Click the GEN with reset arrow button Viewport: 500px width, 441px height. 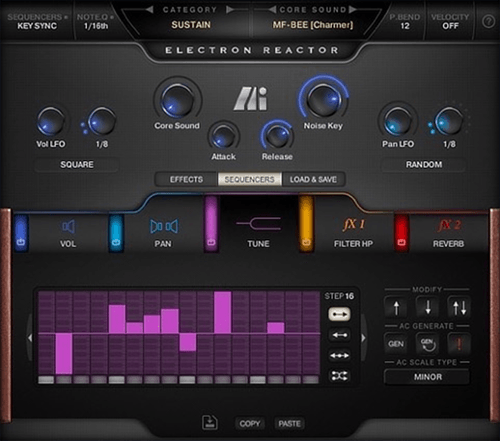click(428, 344)
